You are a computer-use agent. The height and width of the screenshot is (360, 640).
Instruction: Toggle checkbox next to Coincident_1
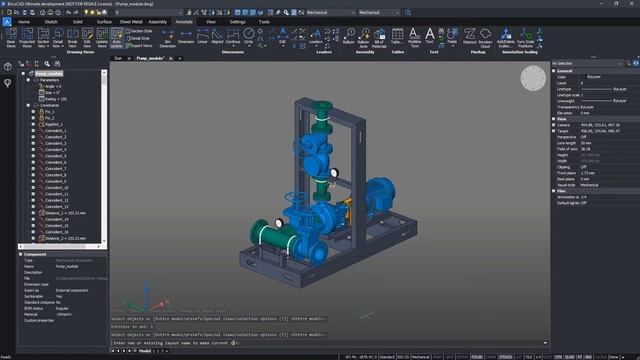point(33,131)
